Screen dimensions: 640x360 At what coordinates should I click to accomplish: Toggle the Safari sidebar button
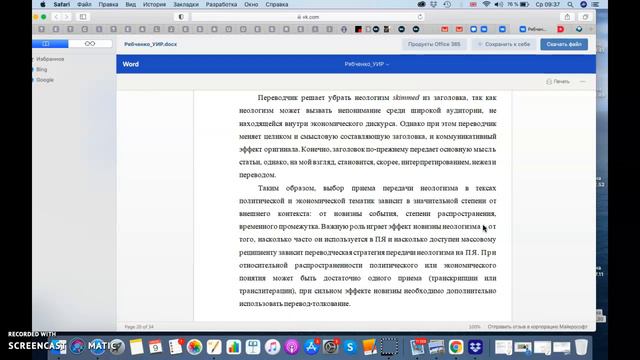click(x=83, y=17)
